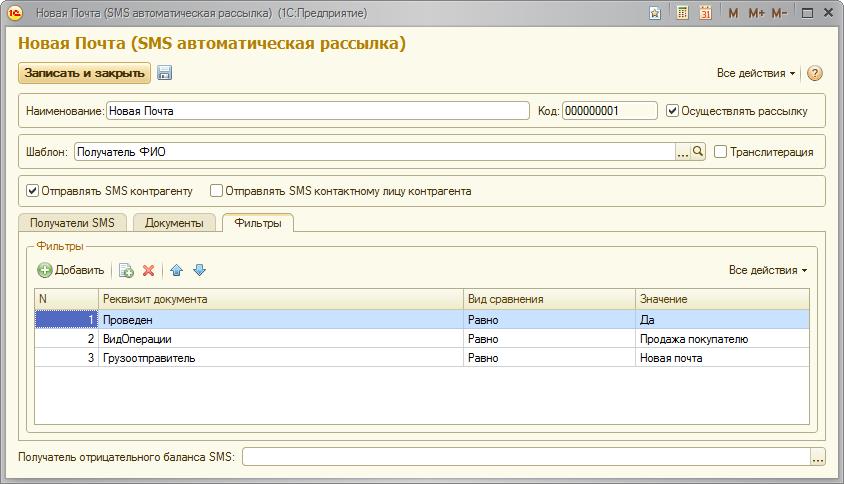Close the Новая Почта window
The image size is (844, 484).
[828, 13]
